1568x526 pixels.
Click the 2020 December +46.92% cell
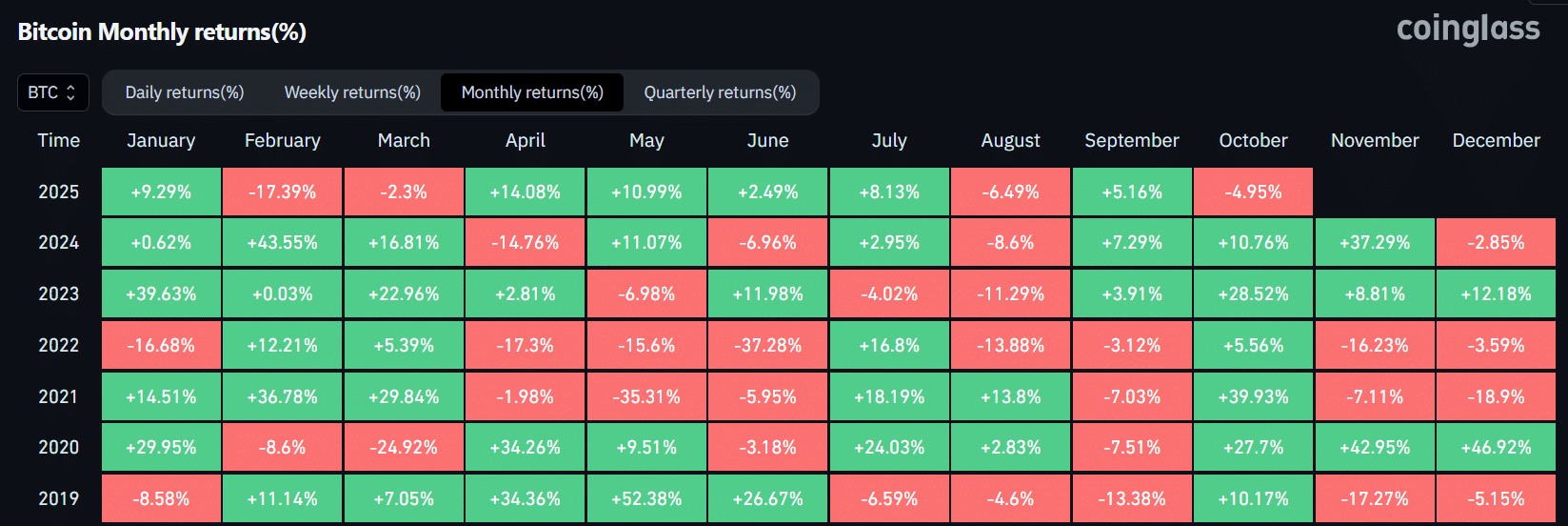point(1496,447)
